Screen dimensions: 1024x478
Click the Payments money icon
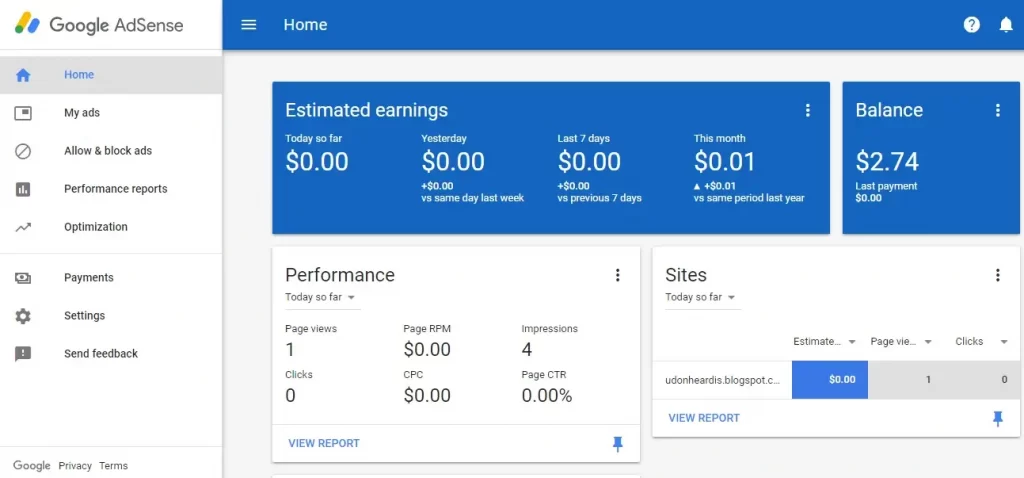pos(23,278)
